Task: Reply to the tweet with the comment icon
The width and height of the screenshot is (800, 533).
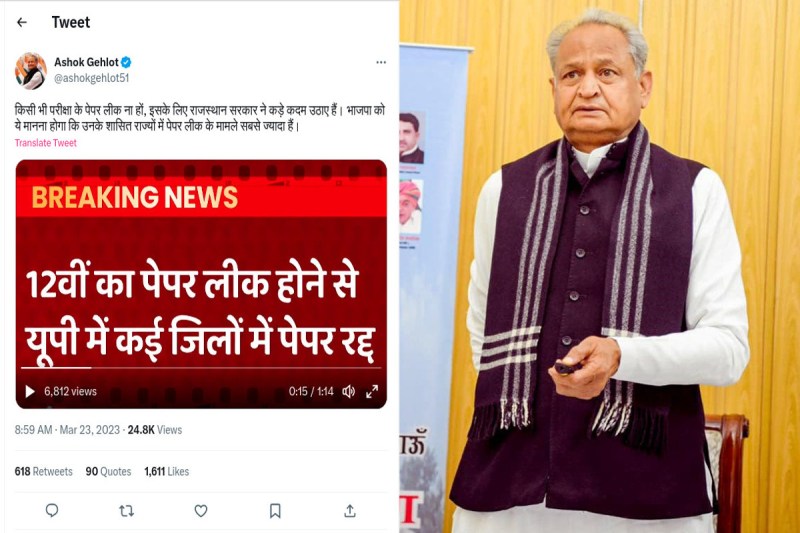Action: pos(52,510)
